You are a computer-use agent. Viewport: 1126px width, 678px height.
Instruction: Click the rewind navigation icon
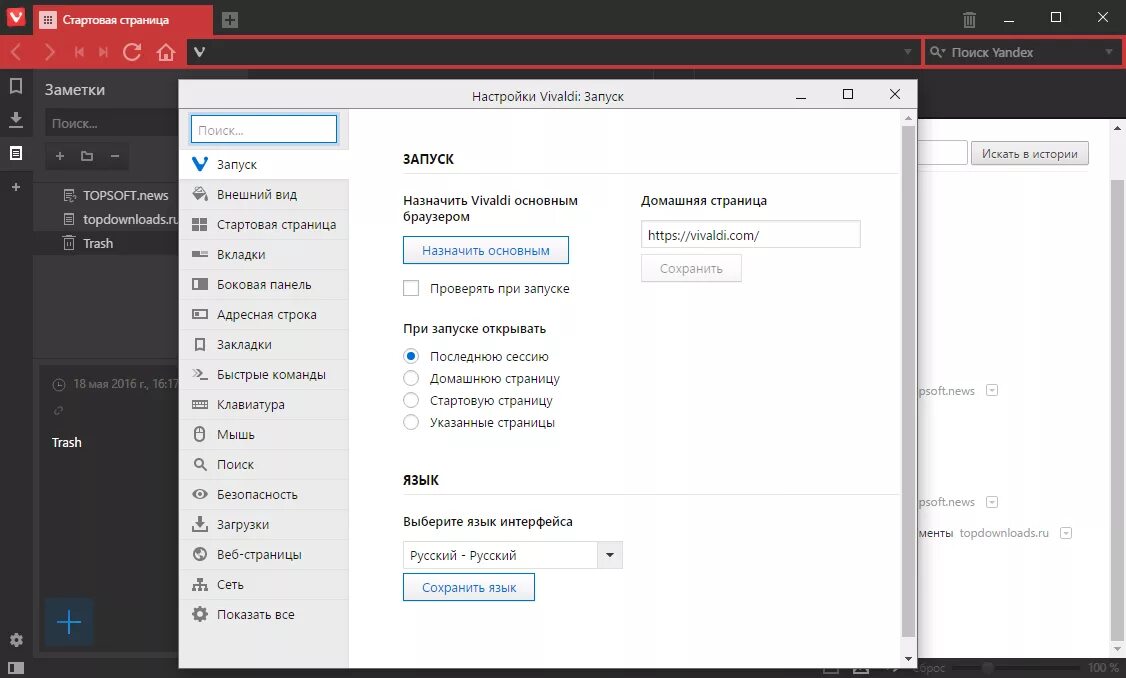coord(79,52)
